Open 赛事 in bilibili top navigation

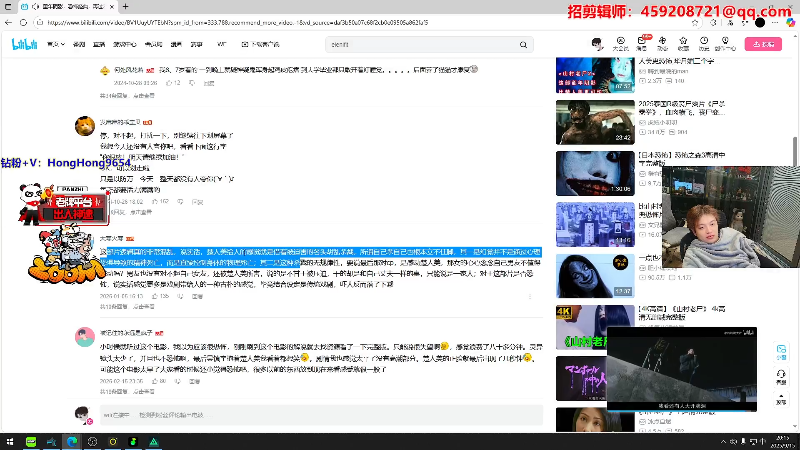196,44
